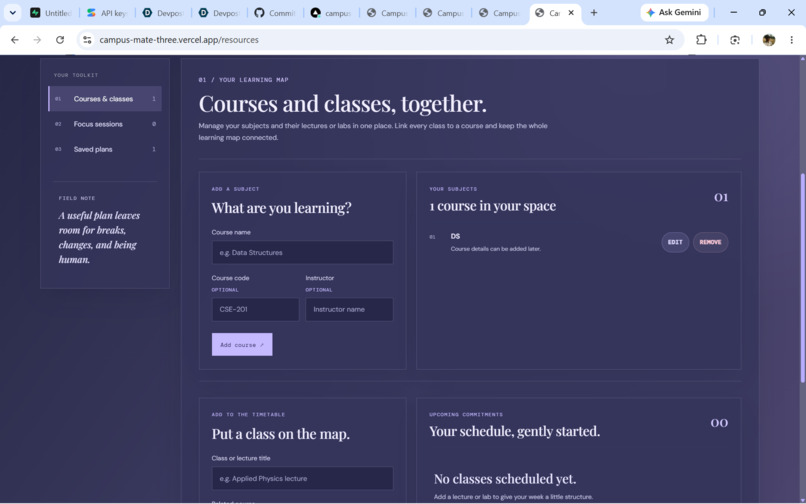Switch to the first Devpost tab
Screen dimensions: 806x504
(163, 13)
